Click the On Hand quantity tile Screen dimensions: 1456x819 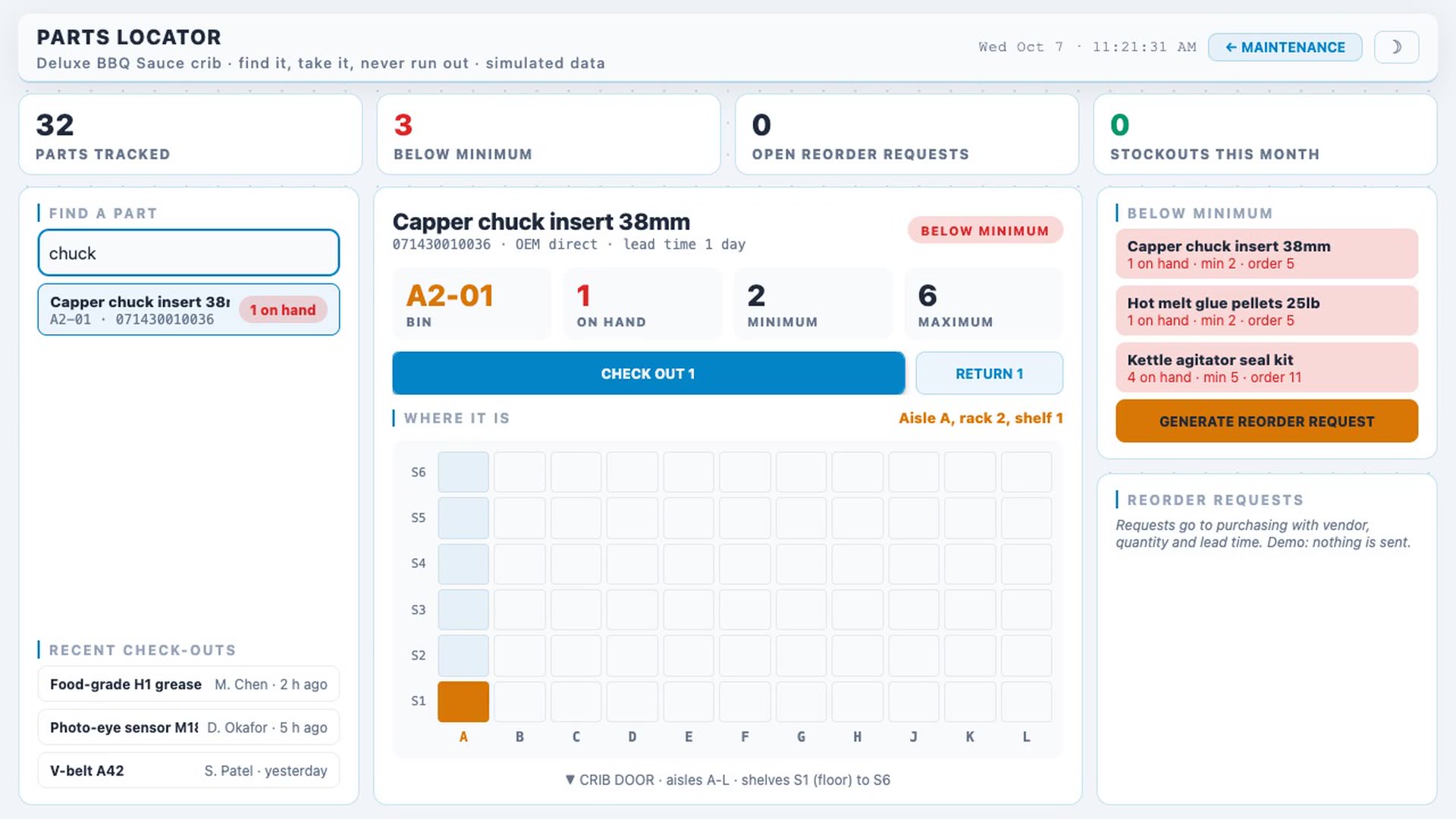click(642, 303)
